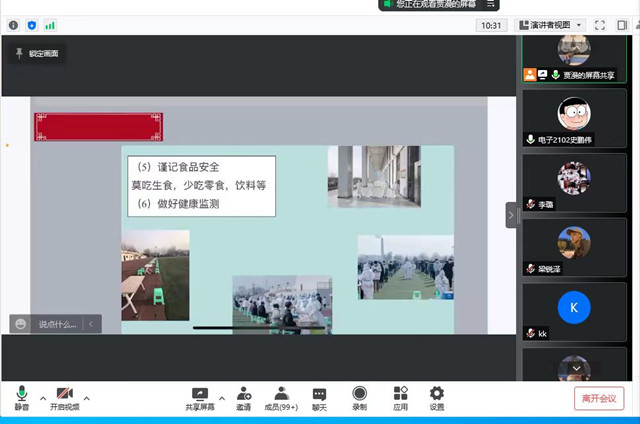Enter full screen mode icon

pyautogui.click(x=600, y=25)
